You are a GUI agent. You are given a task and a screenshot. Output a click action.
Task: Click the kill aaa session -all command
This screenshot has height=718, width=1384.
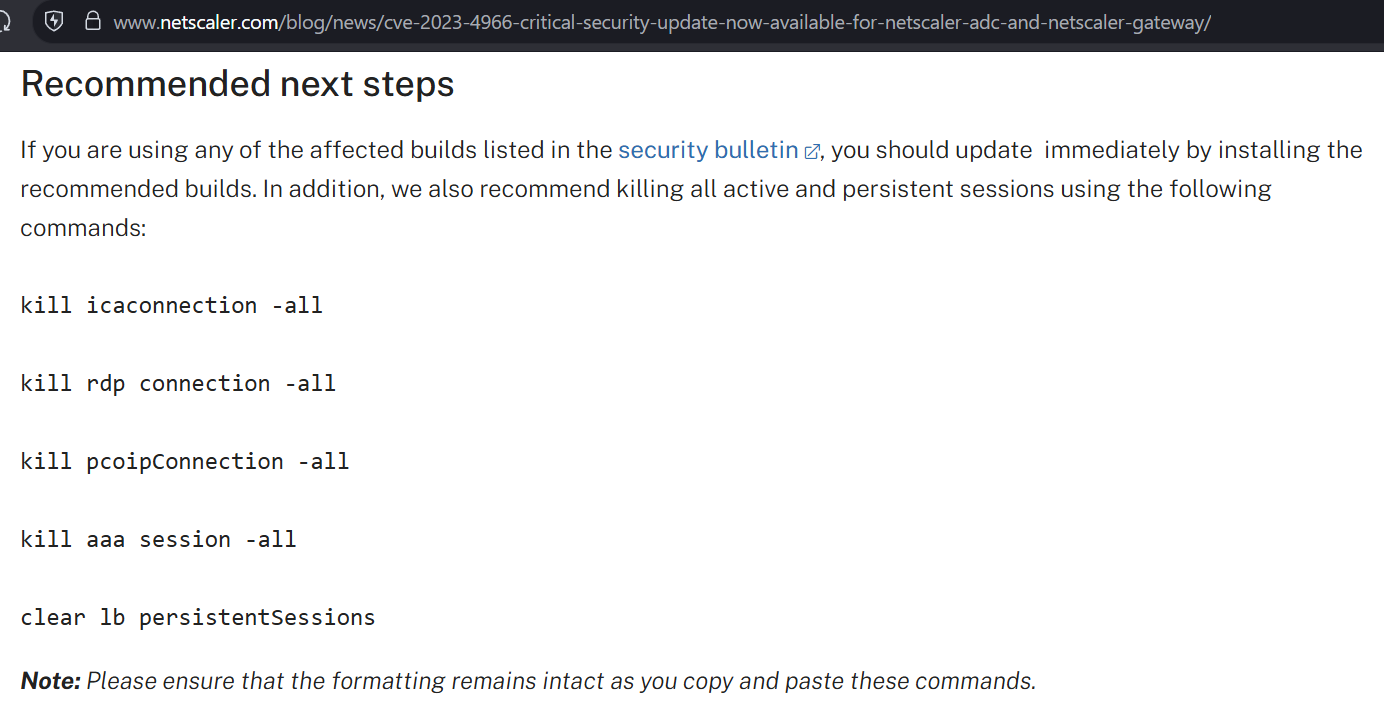point(158,539)
